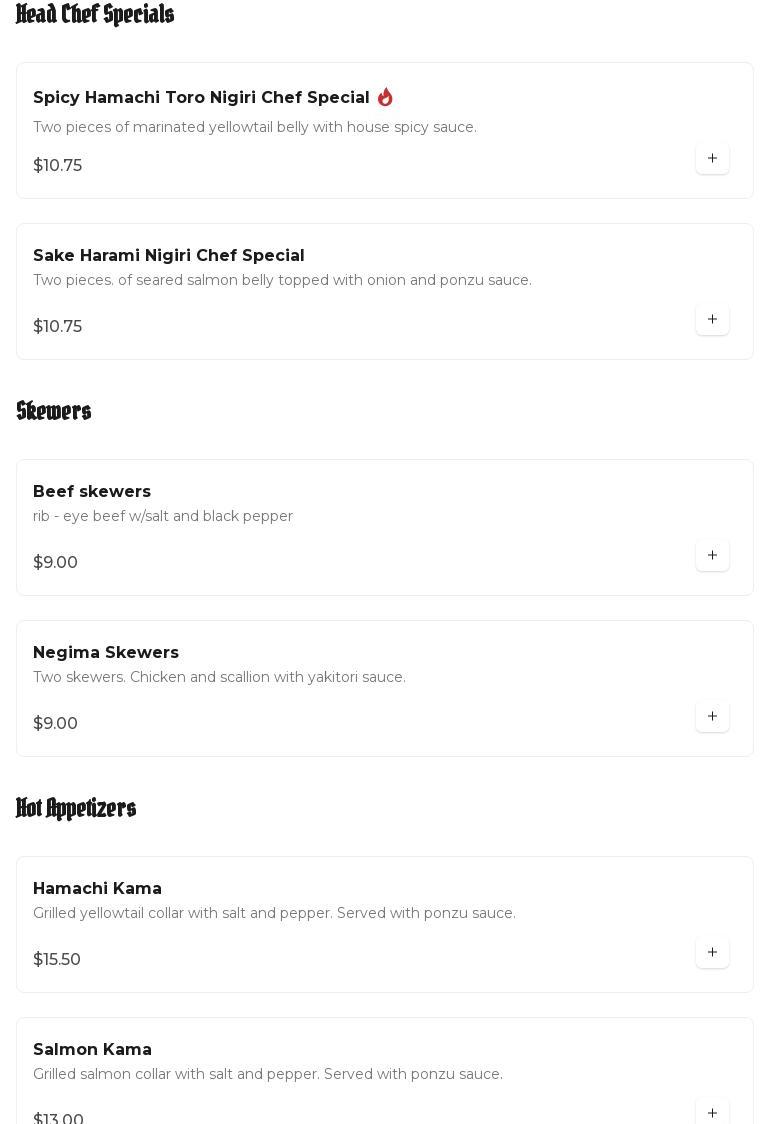Add Sake Harami Nigiri to order
Viewport: 770px width, 1124px height.
pos(712,319)
